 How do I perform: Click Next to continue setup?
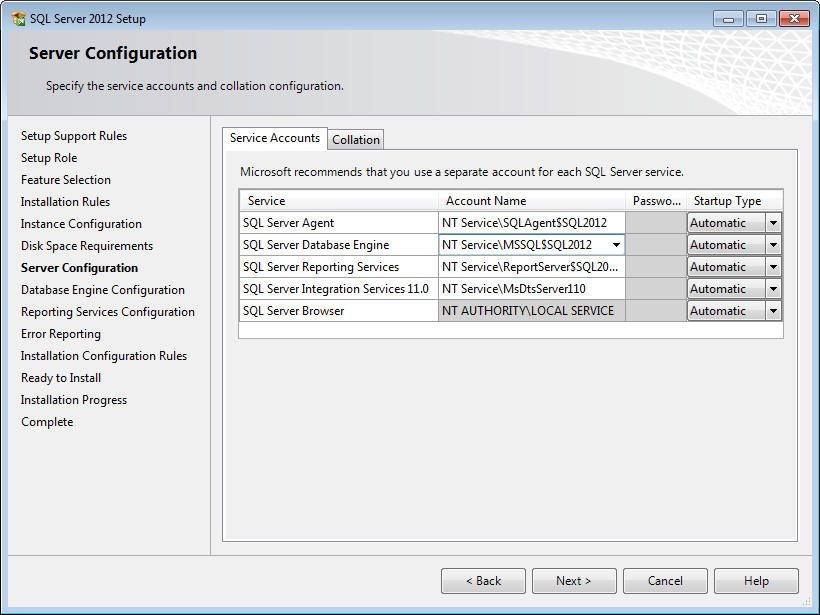(x=574, y=581)
